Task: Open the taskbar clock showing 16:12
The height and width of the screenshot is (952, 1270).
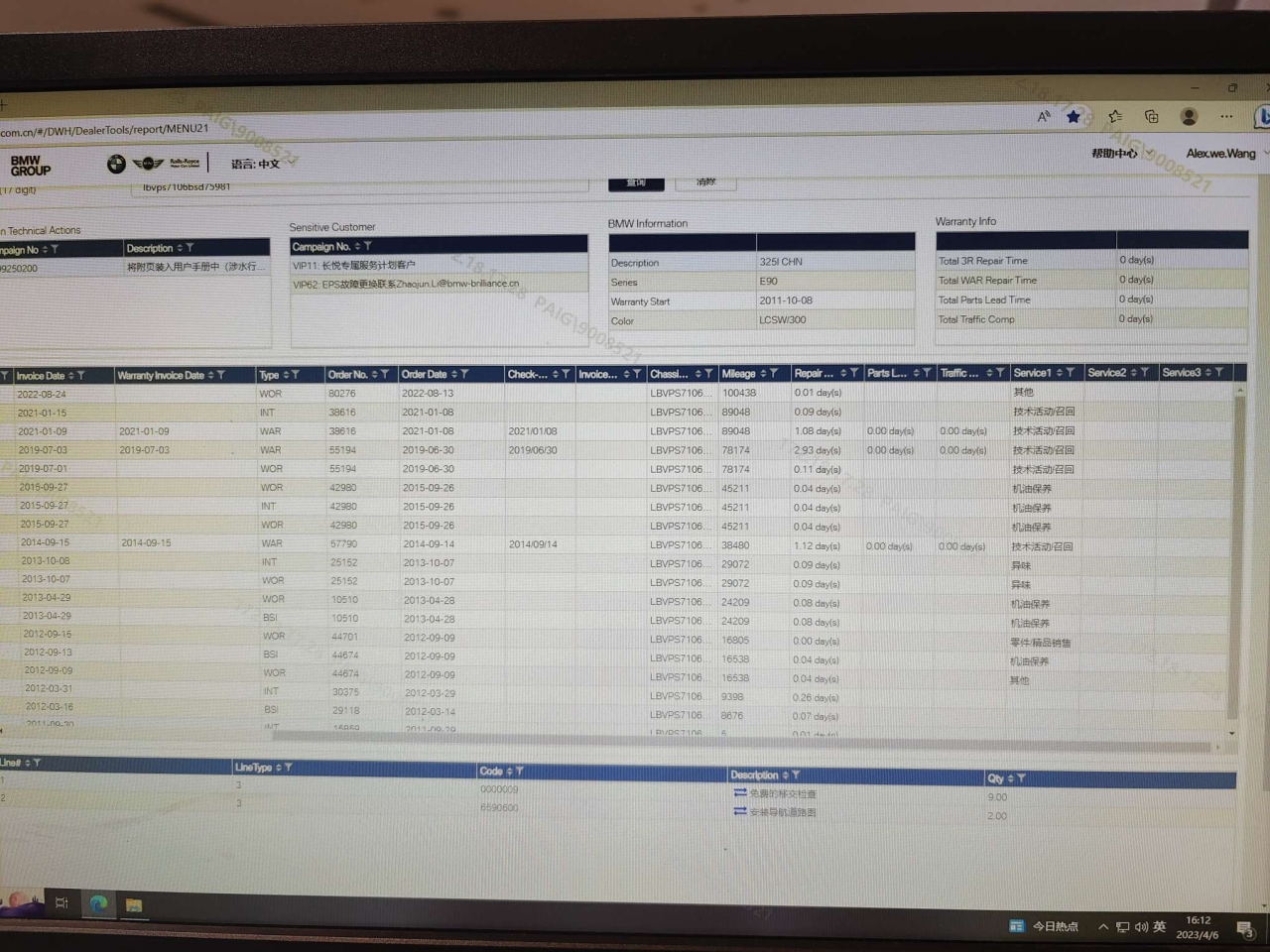Action: [1198, 927]
